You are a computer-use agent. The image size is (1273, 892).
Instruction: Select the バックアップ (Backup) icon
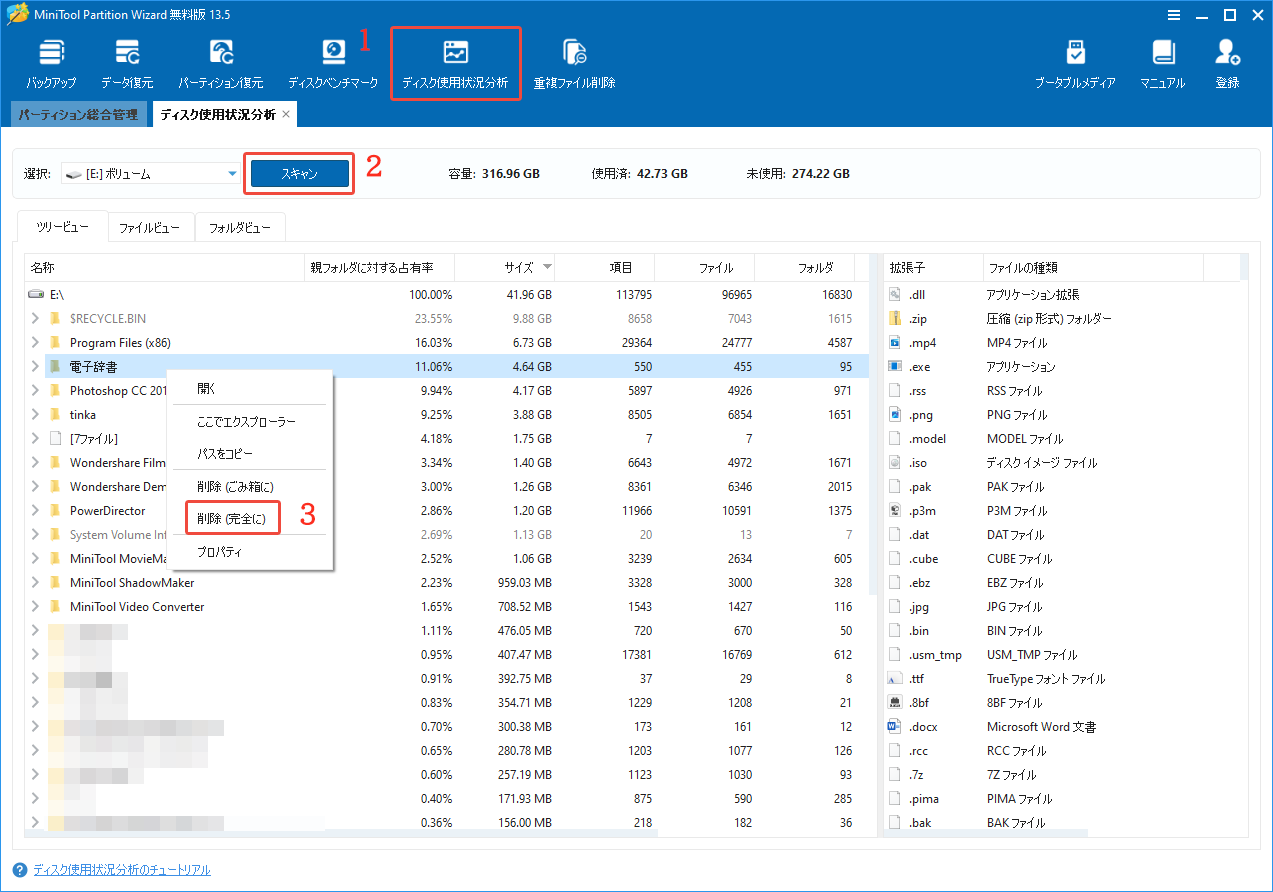tap(50, 62)
